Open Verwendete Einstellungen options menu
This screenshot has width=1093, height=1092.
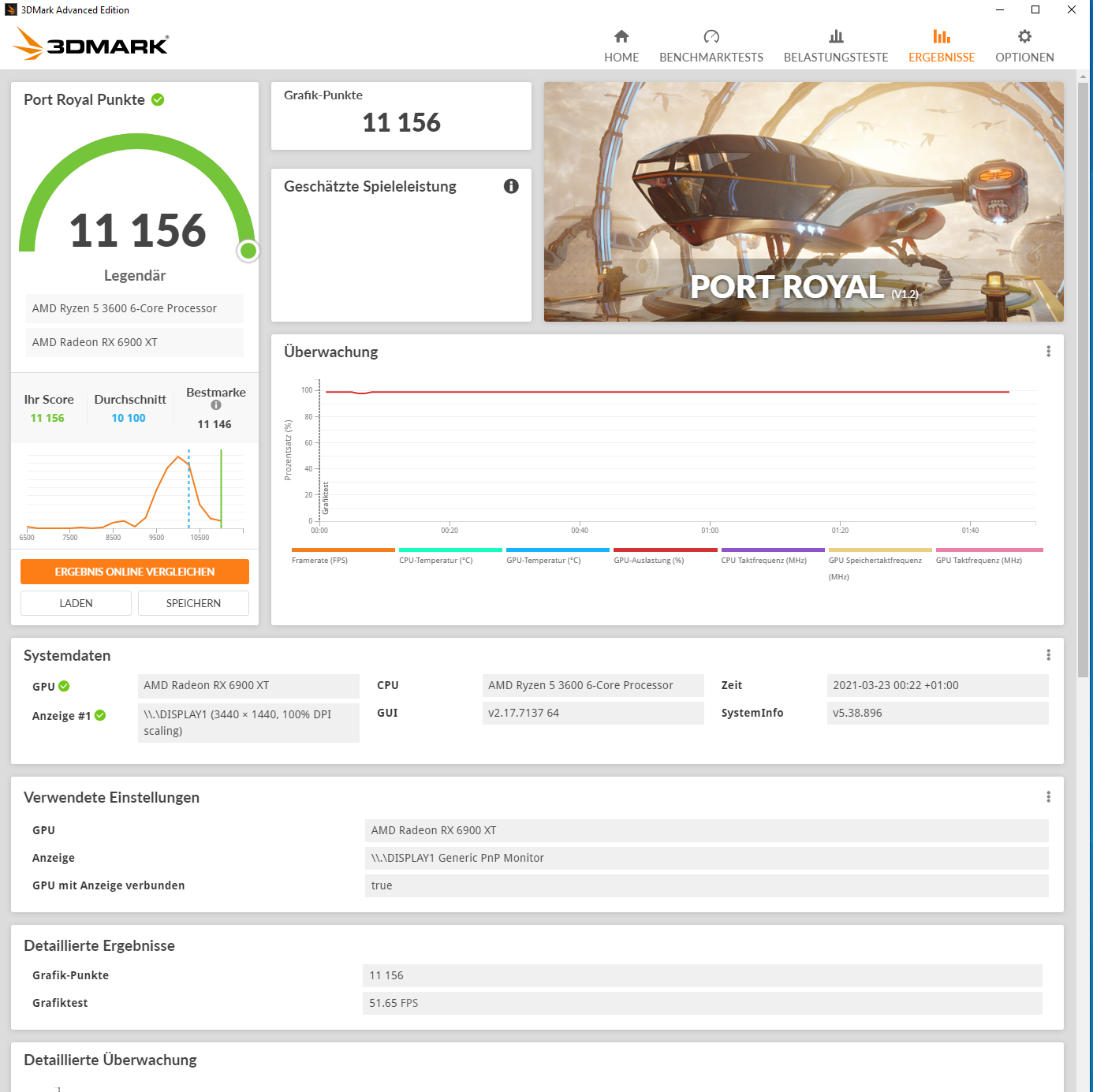coord(1048,797)
